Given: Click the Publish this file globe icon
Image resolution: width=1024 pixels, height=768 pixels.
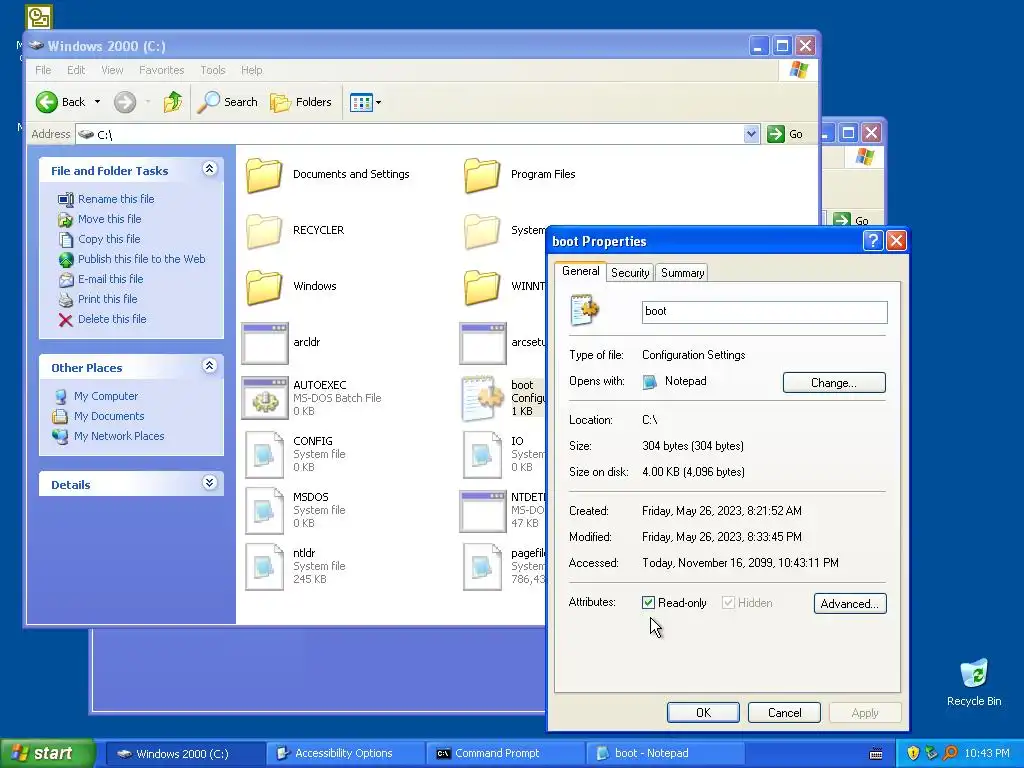Looking at the screenshot, I should pyautogui.click(x=66, y=259).
